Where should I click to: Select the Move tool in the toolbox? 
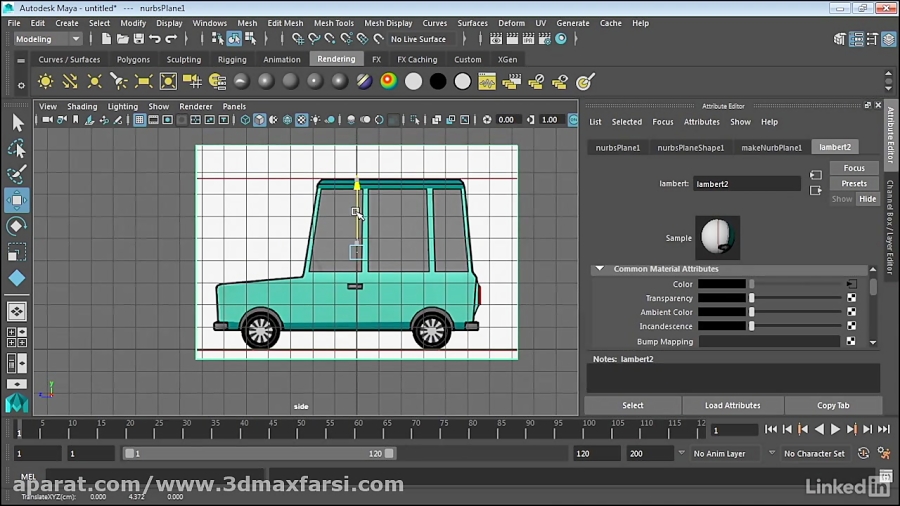point(17,200)
